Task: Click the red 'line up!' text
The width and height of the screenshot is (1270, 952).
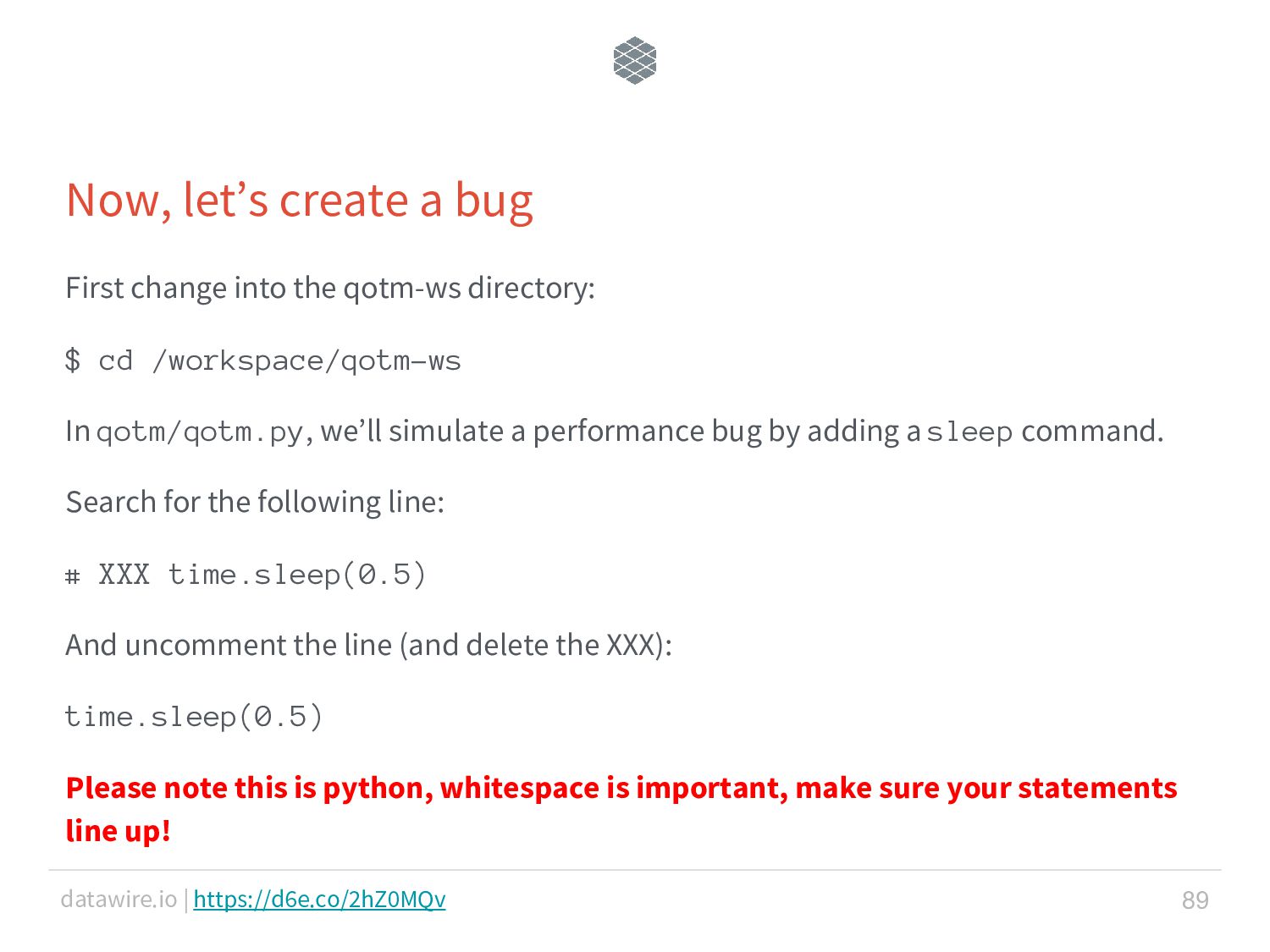Action: click(x=119, y=831)
